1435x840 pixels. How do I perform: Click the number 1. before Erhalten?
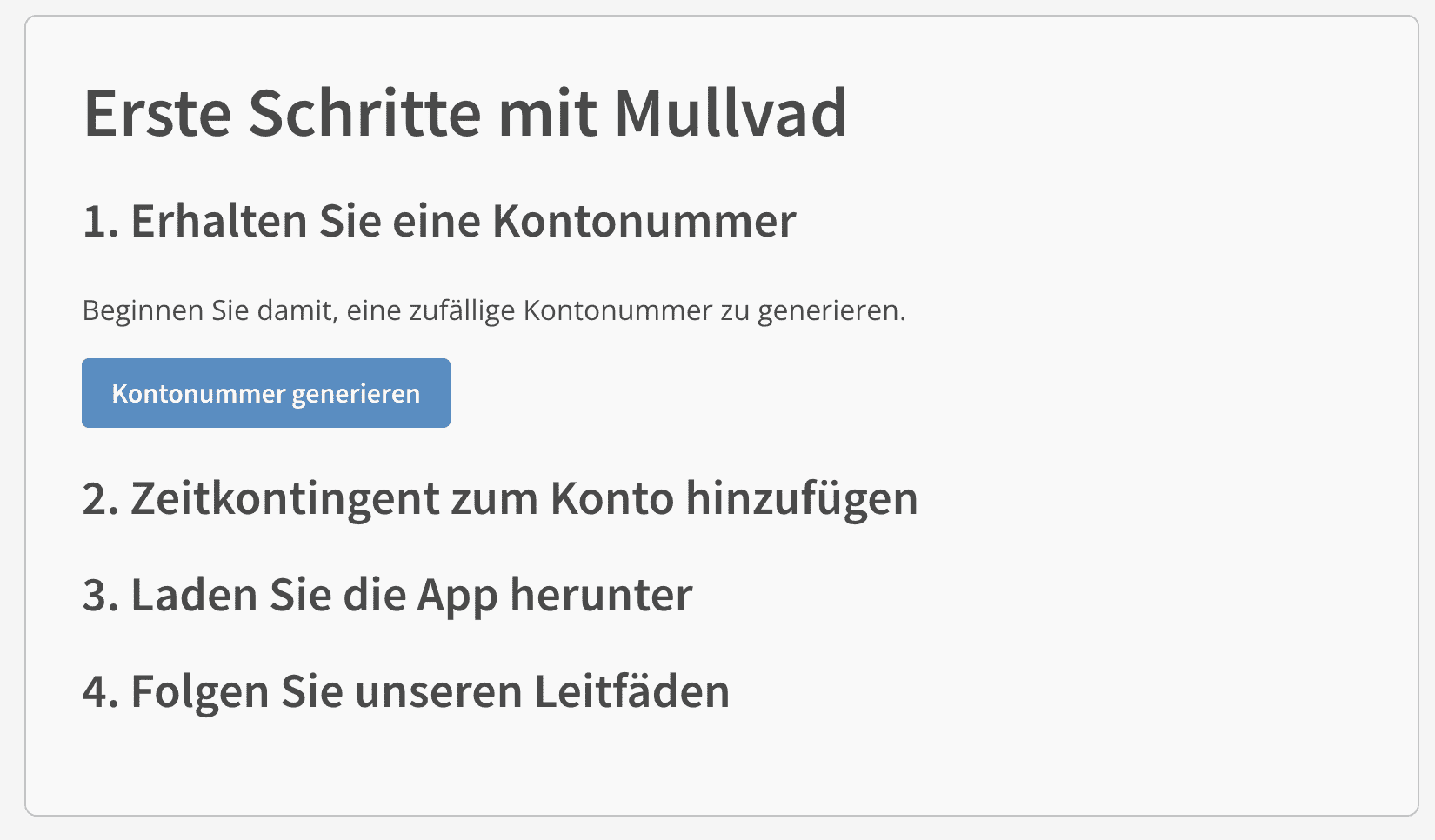(99, 221)
